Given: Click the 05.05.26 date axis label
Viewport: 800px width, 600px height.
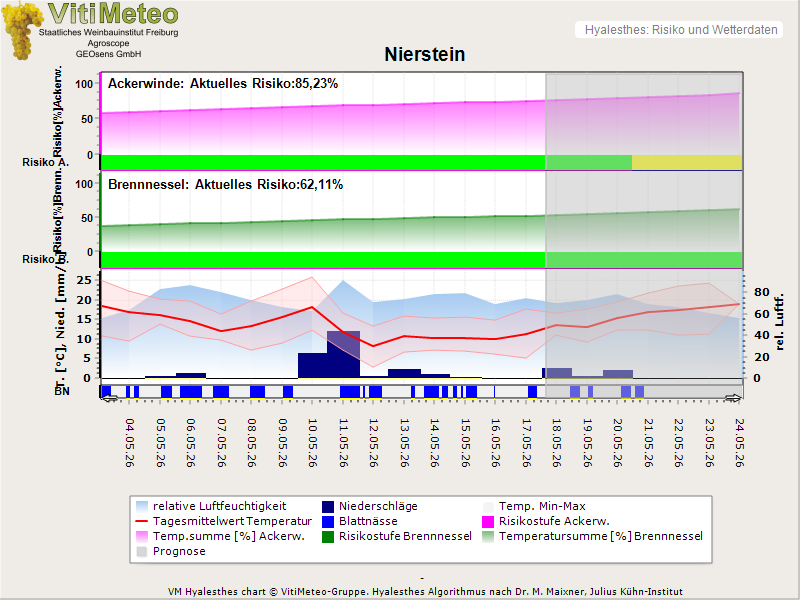Looking at the screenshot, I should point(160,443).
